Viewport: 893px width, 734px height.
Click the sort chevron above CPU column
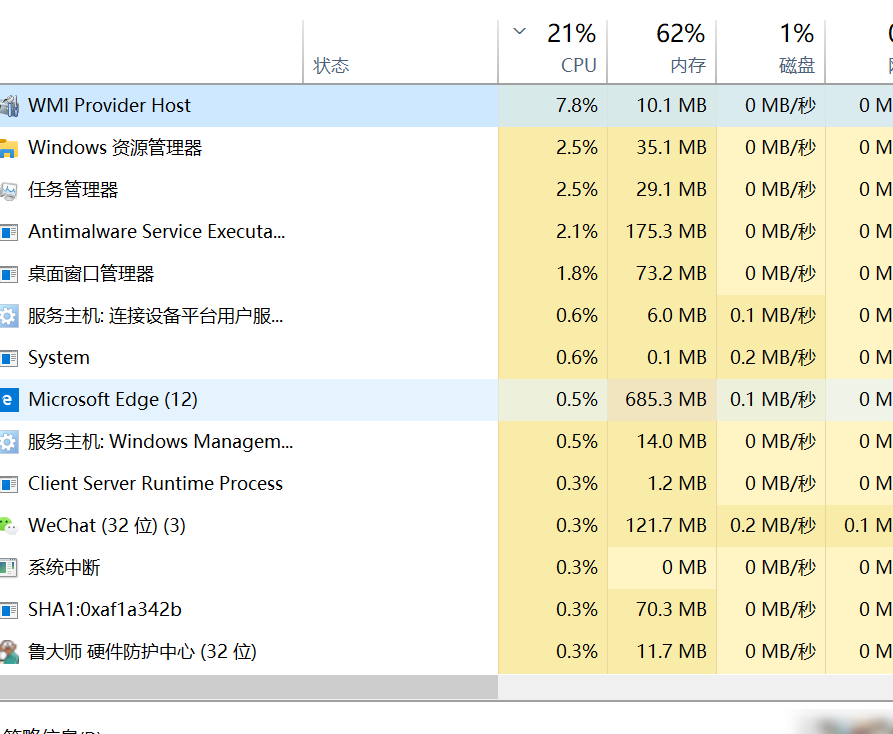(x=519, y=31)
